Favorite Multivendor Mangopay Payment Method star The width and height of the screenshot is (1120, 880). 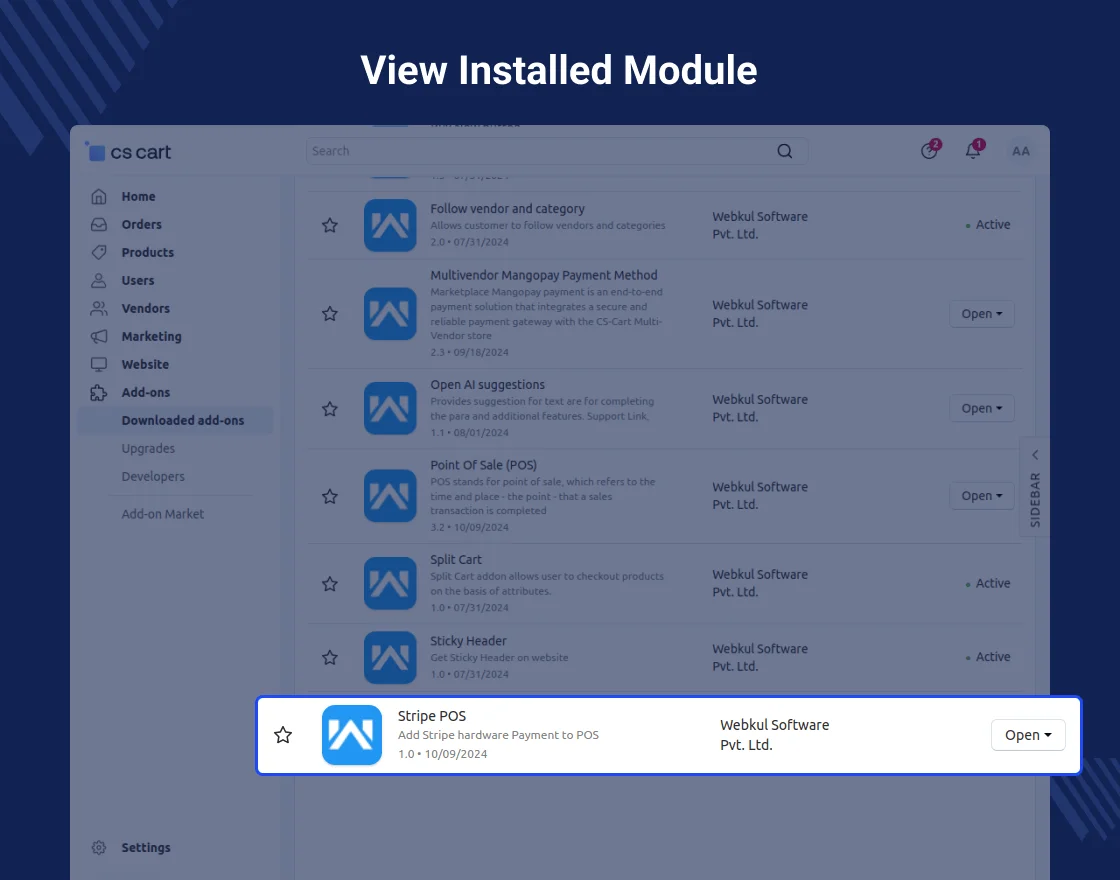[329, 314]
